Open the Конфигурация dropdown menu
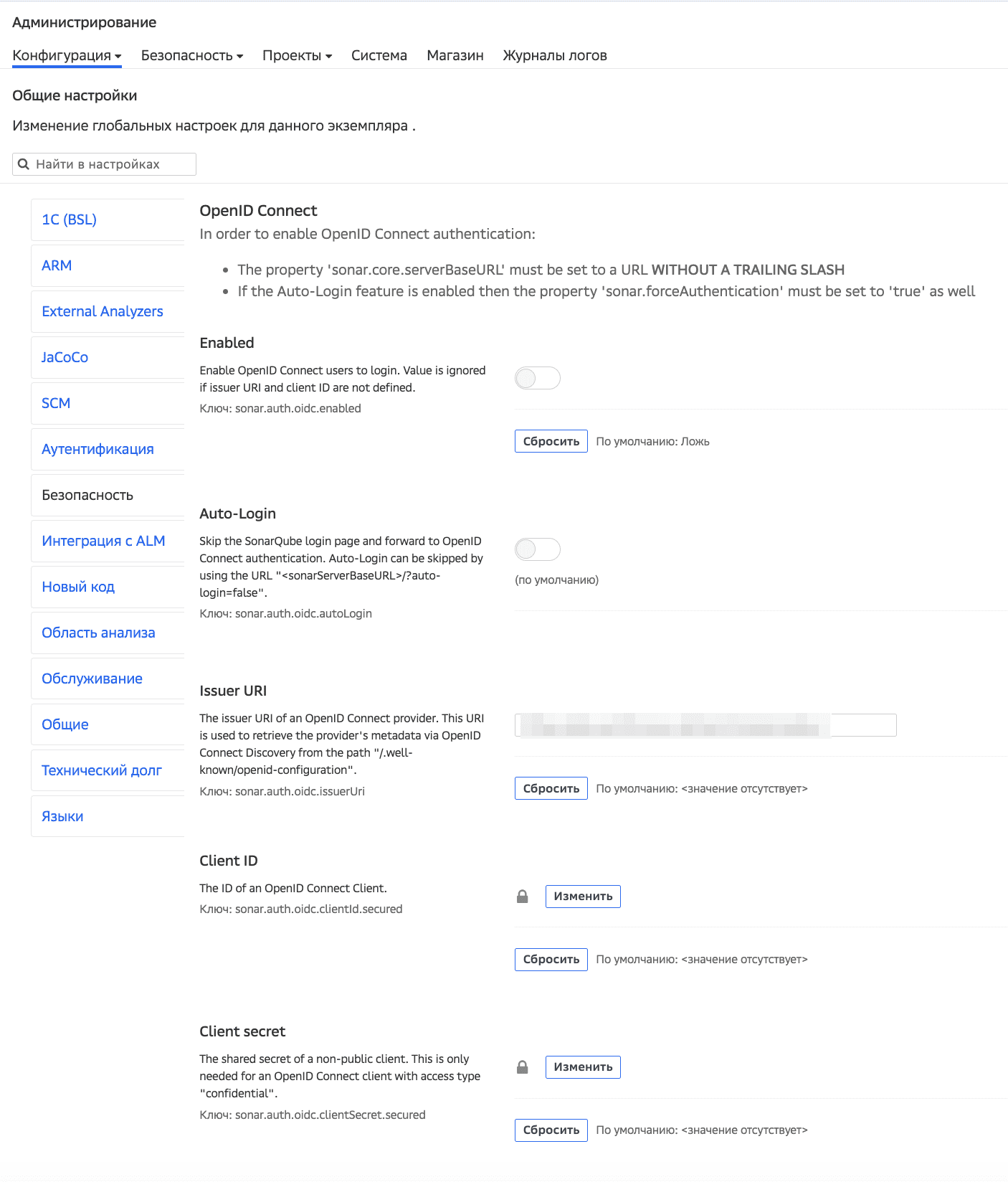This screenshot has width=1008, height=1182. point(66,55)
